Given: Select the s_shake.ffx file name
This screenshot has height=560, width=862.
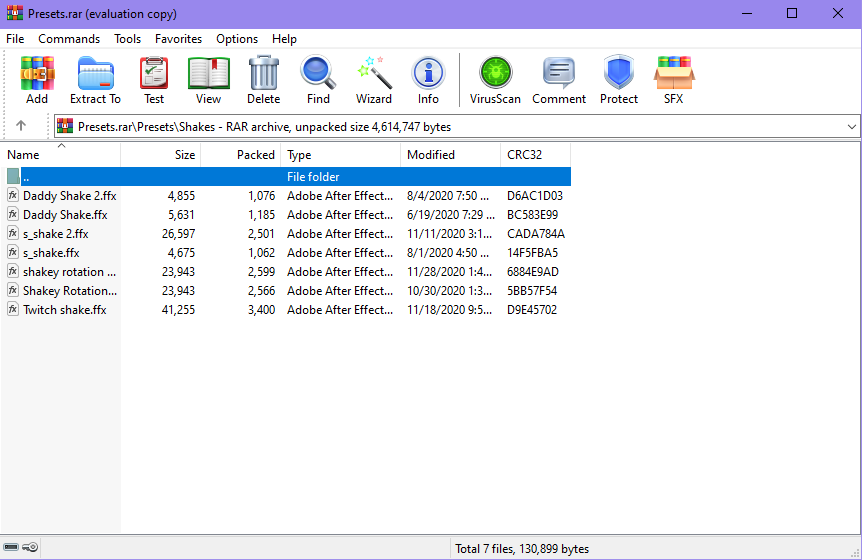Looking at the screenshot, I should [x=51, y=253].
